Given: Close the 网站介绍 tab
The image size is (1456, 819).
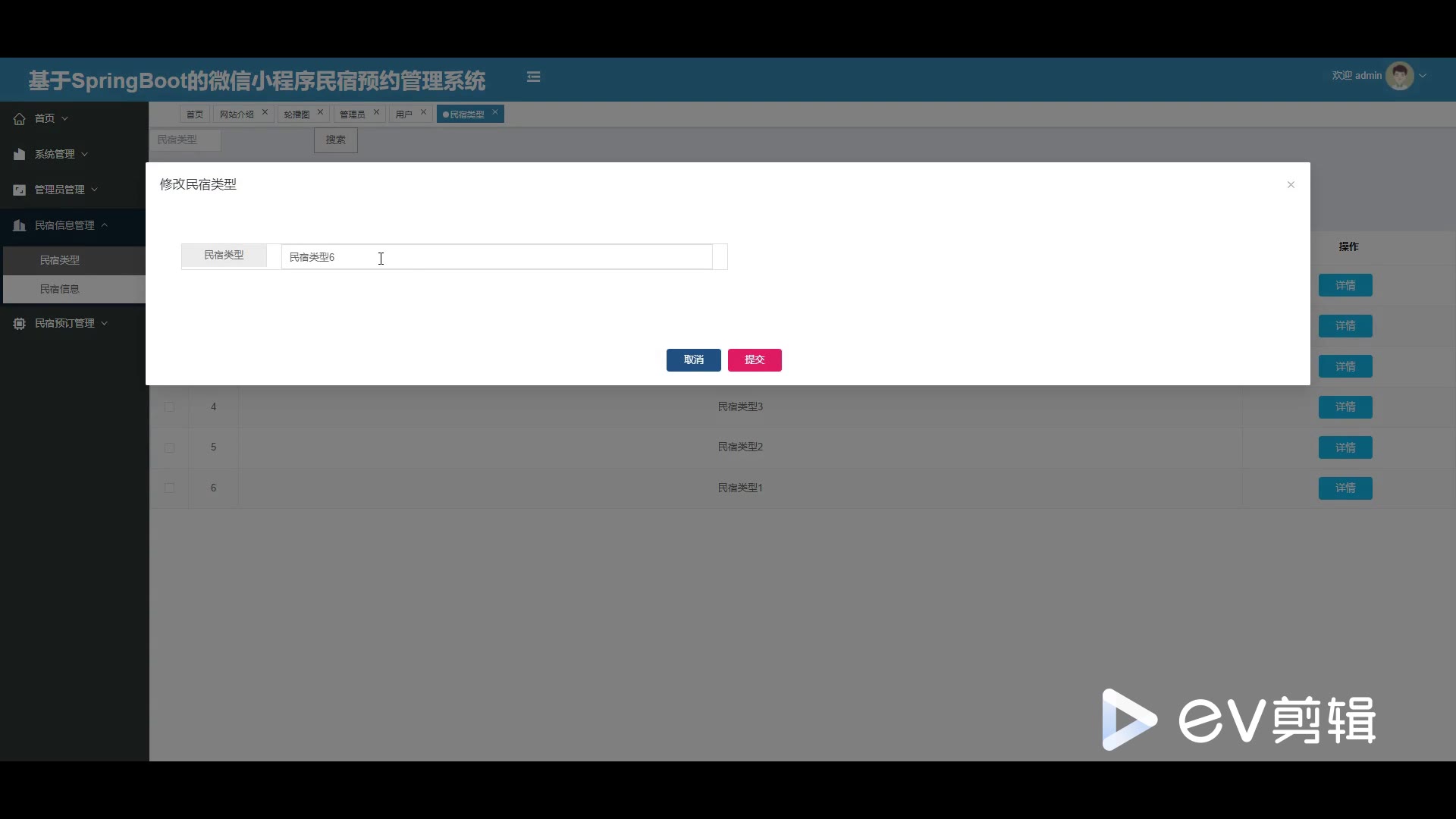Looking at the screenshot, I should (265, 112).
